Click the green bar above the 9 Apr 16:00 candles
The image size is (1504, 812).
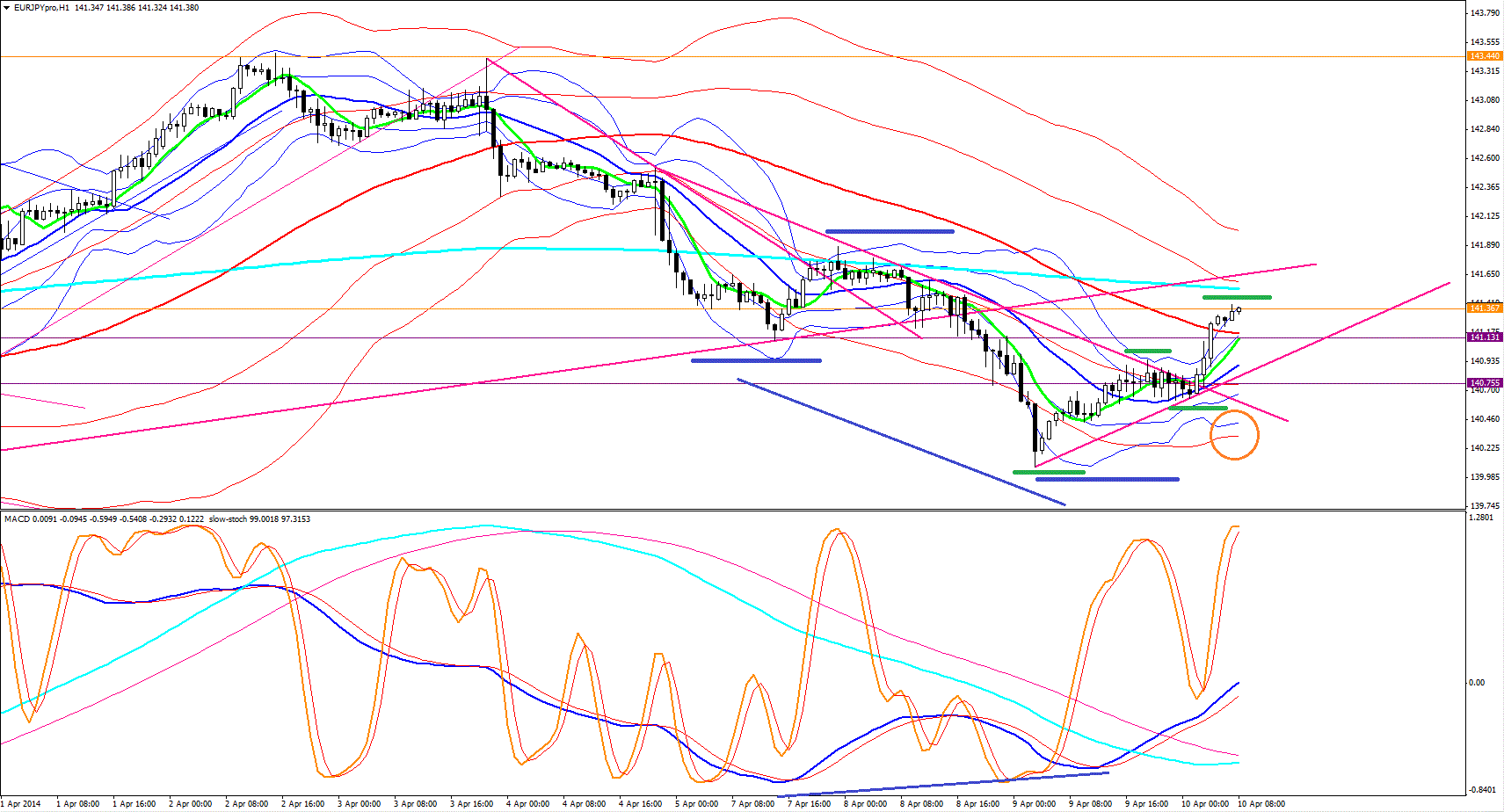[1147, 352]
